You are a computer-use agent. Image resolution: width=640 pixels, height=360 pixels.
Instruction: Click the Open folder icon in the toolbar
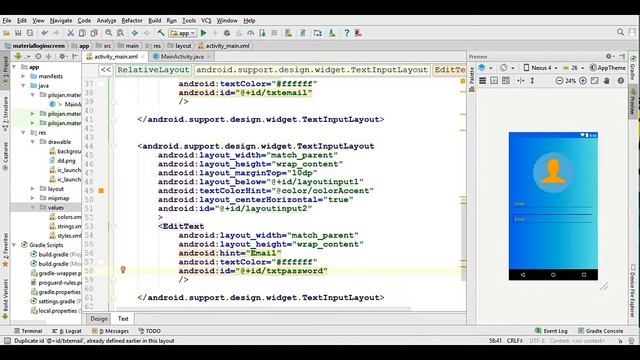(x=6, y=33)
